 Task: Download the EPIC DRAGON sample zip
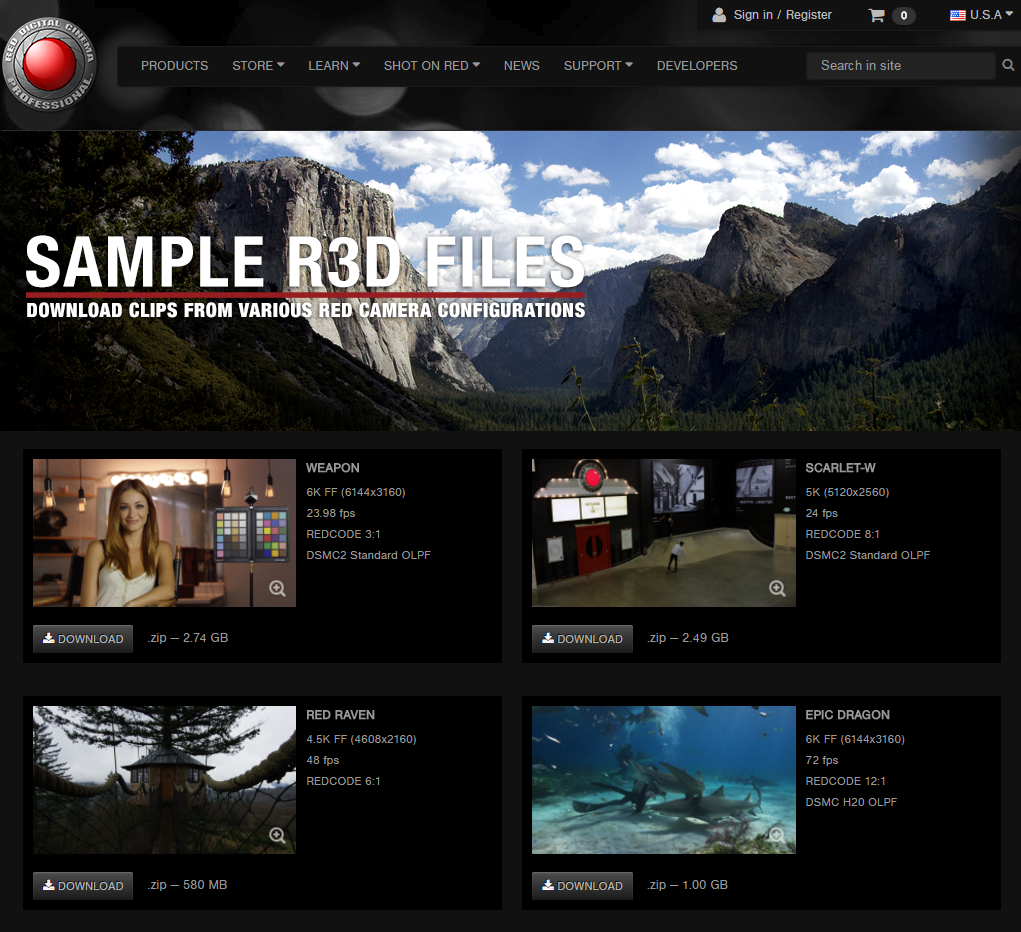point(582,886)
